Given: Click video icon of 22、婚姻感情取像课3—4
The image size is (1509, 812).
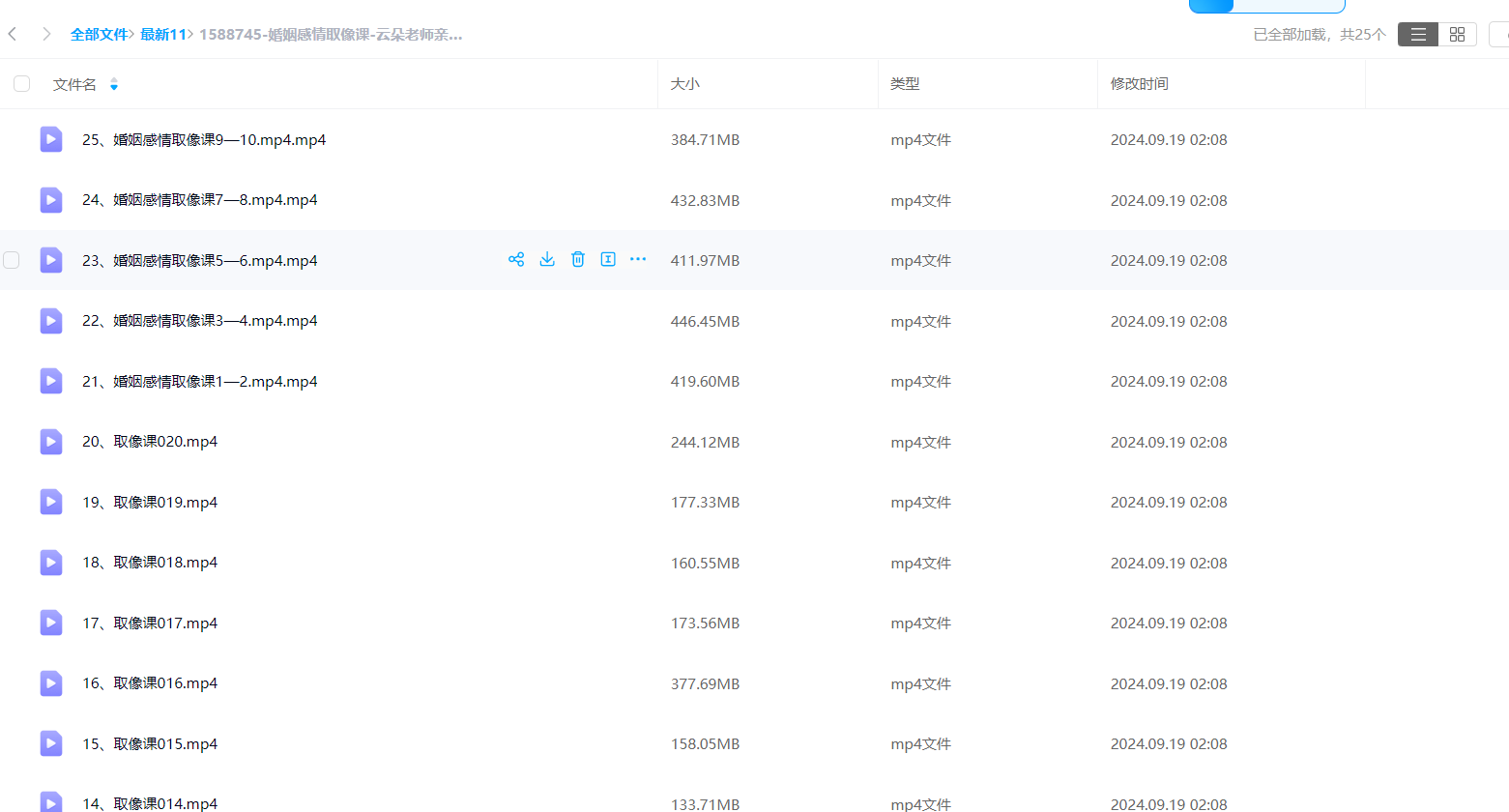Looking at the screenshot, I should (51, 321).
